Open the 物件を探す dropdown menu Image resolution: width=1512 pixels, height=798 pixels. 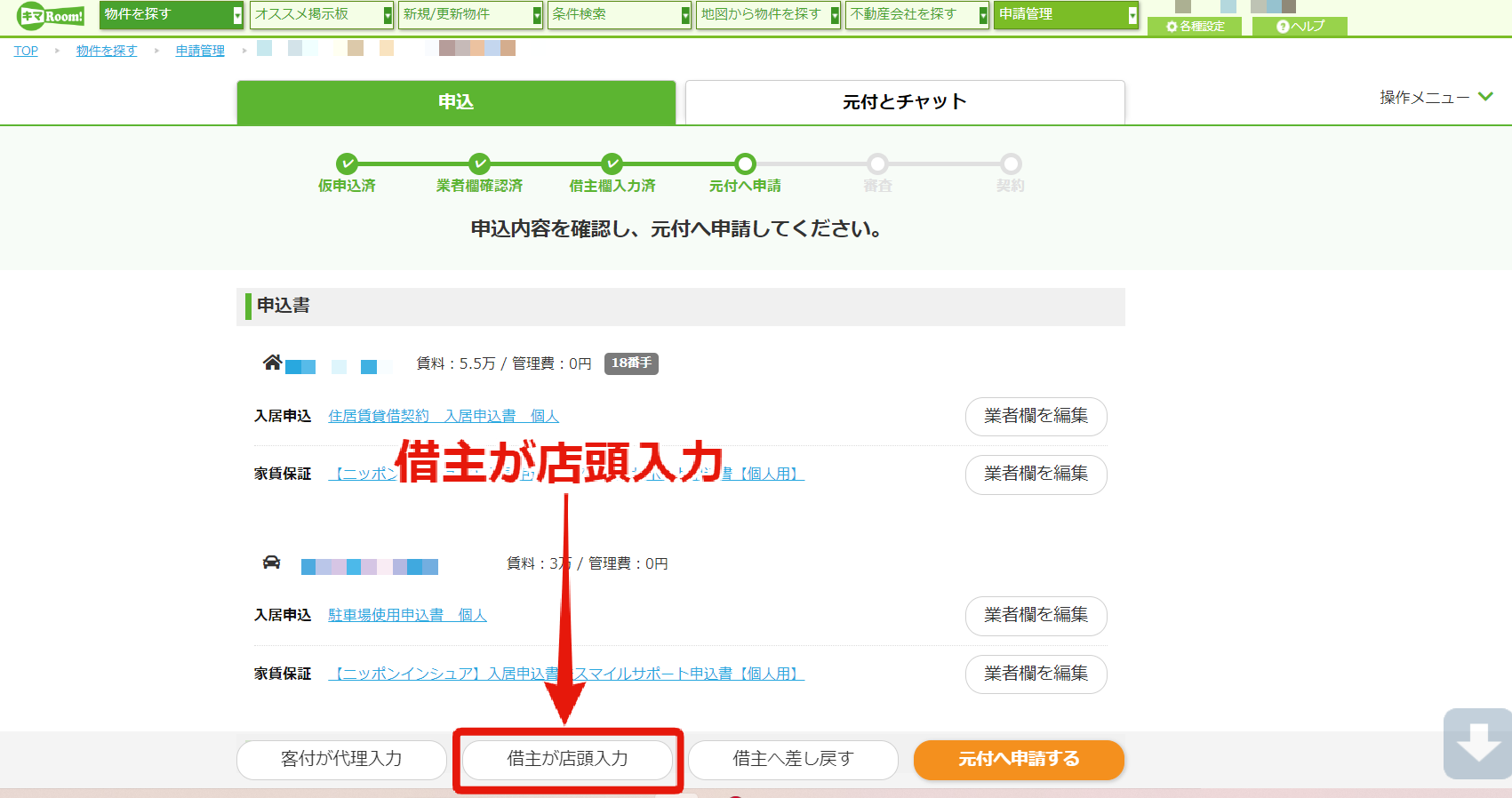click(x=171, y=15)
